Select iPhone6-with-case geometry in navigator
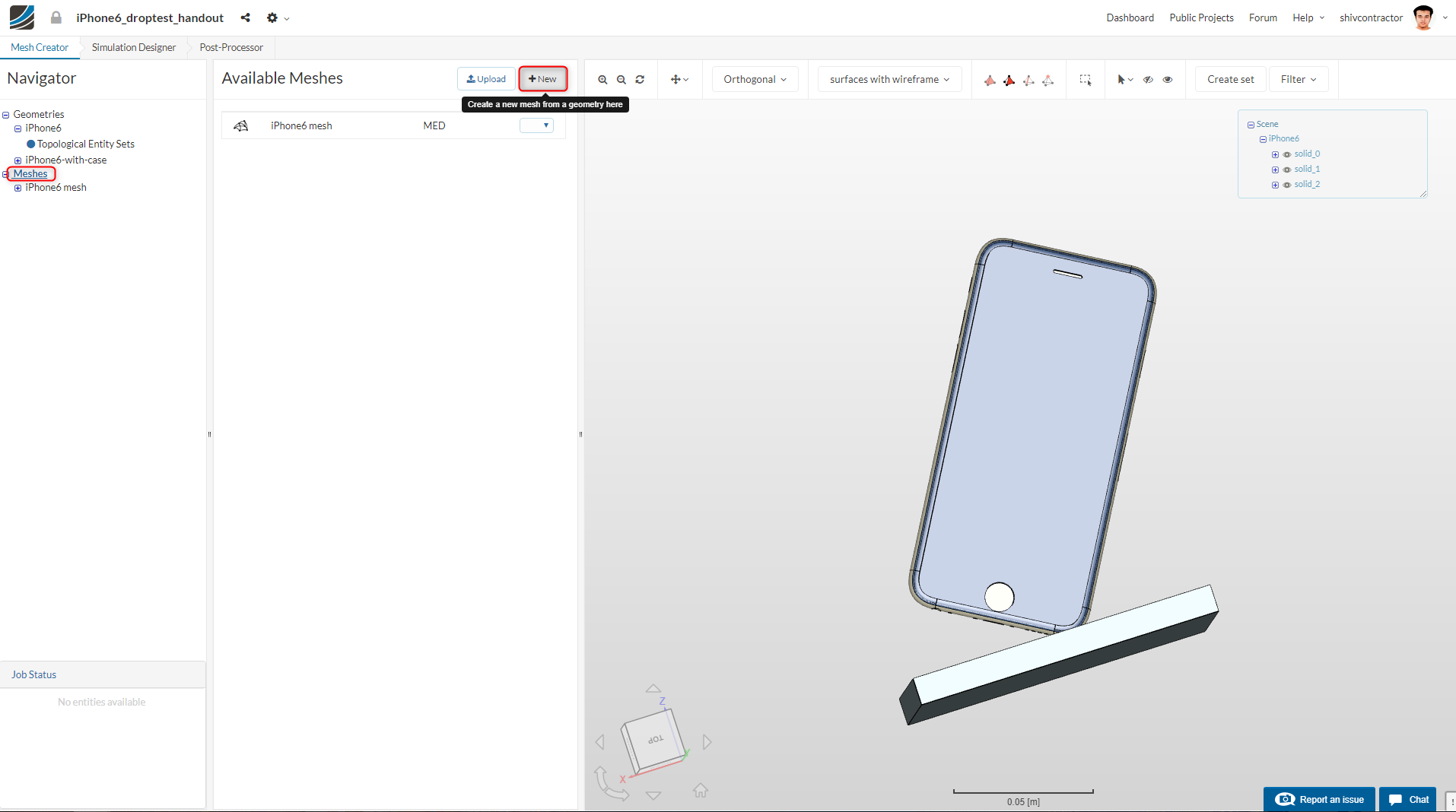Screen dimensions: 1456x812 tap(66, 160)
